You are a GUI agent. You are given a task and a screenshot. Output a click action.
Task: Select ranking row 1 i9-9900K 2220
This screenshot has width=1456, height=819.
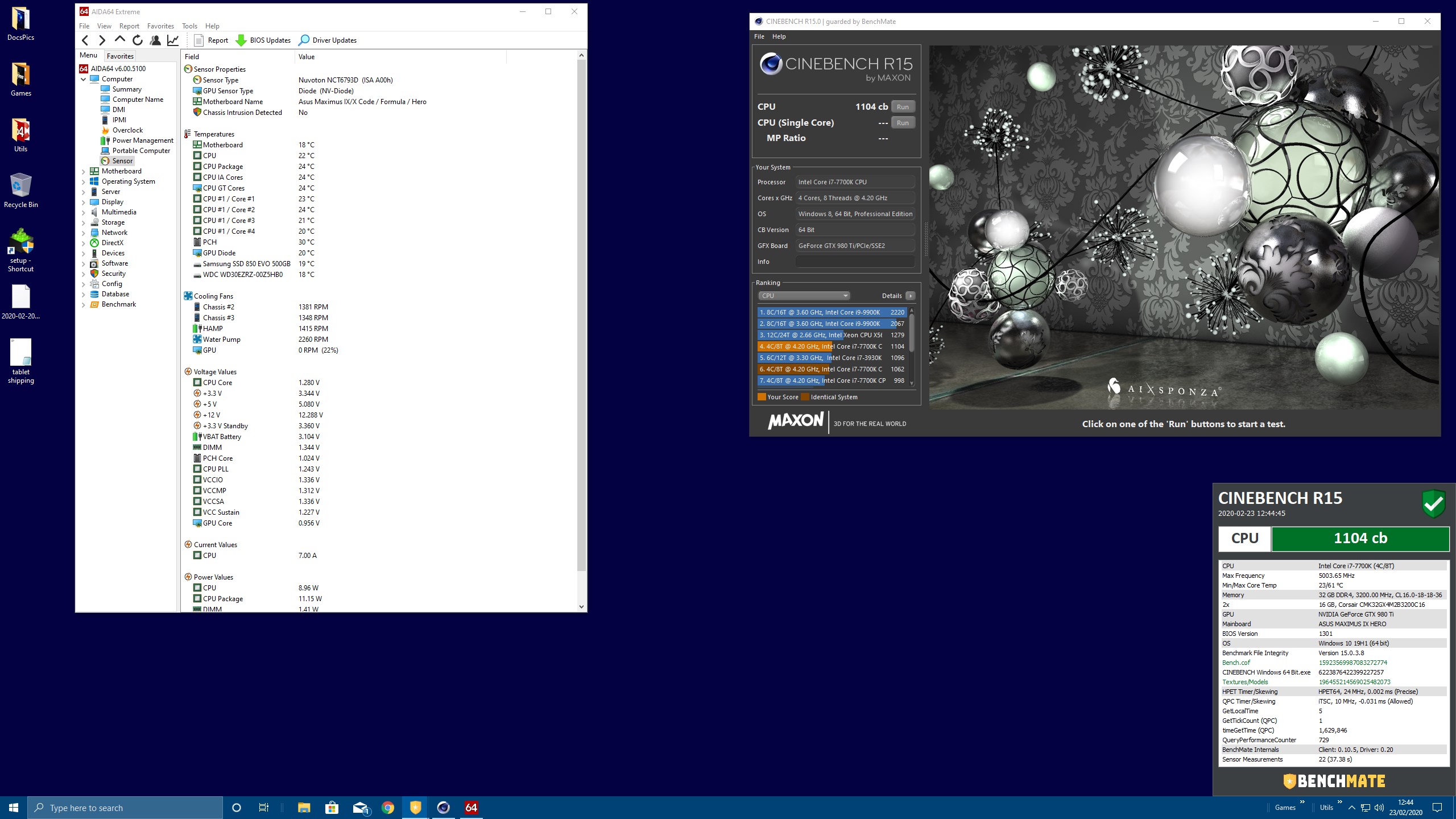click(x=832, y=312)
